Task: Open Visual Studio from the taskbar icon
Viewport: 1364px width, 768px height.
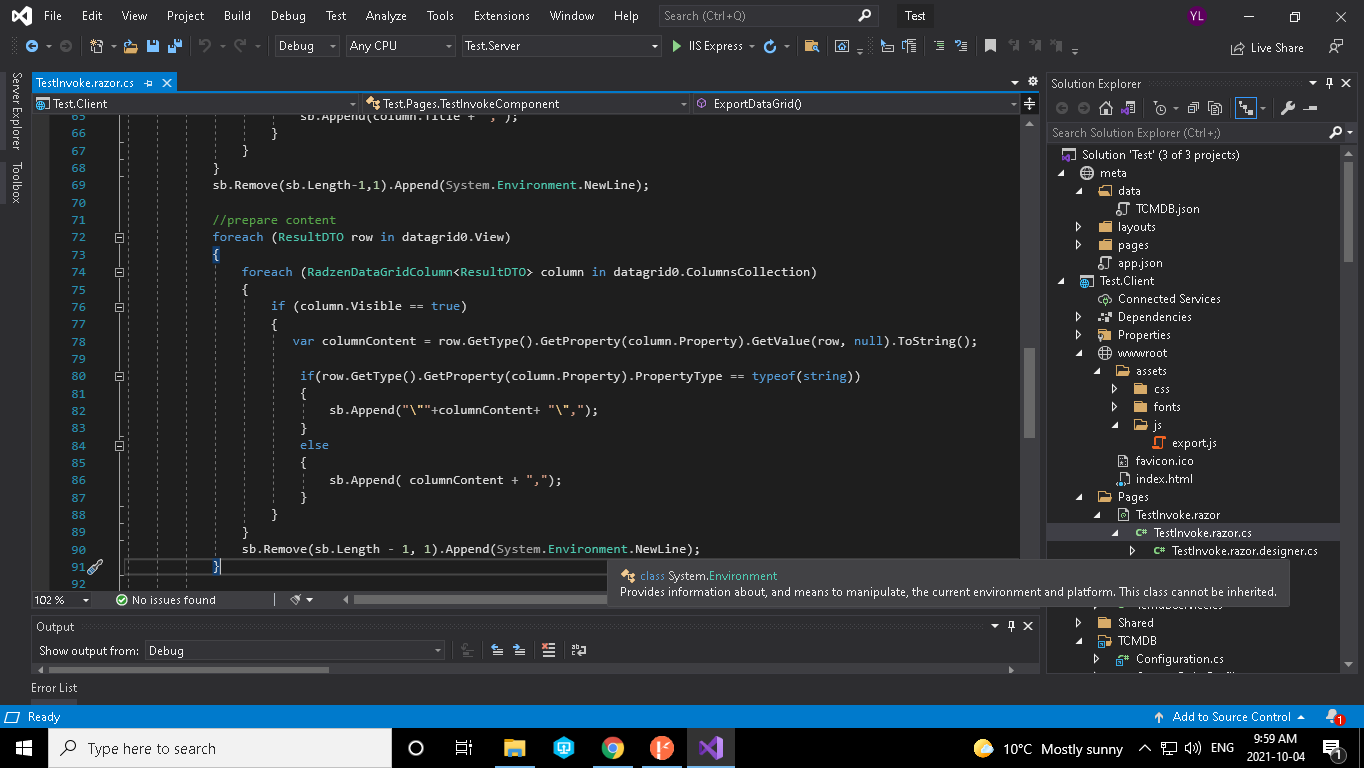Action: click(710, 747)
